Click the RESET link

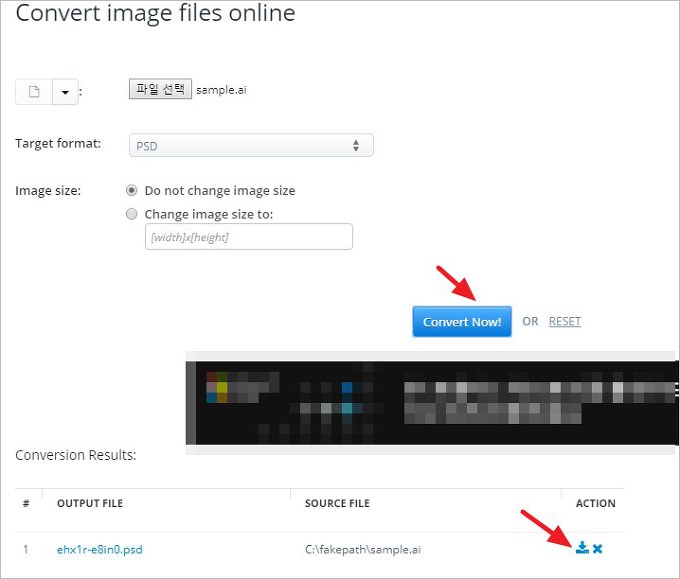pyautogui.click(x=564, y=321)
